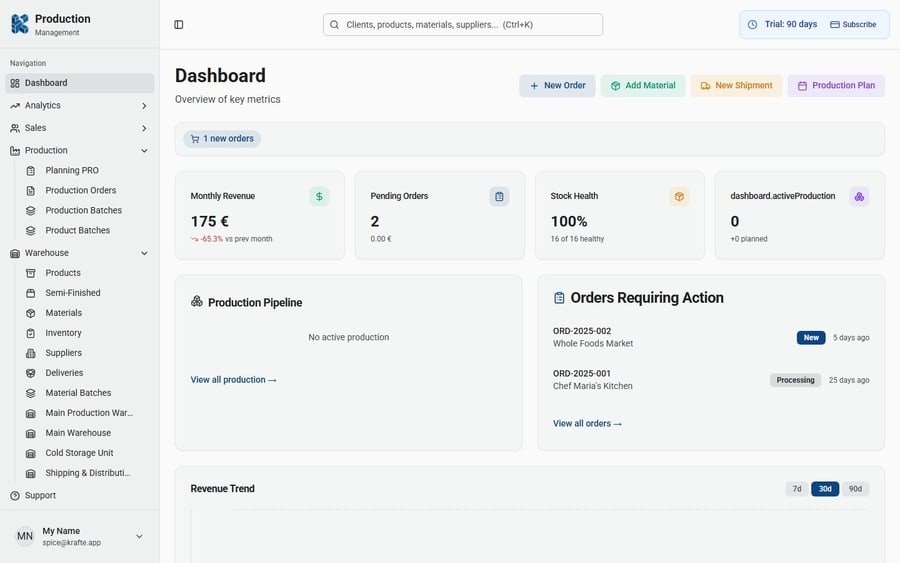This screenshot has width=900, height=563.
Task: Click the Pending Orders clipboard icon
Action: coord(499,197)
